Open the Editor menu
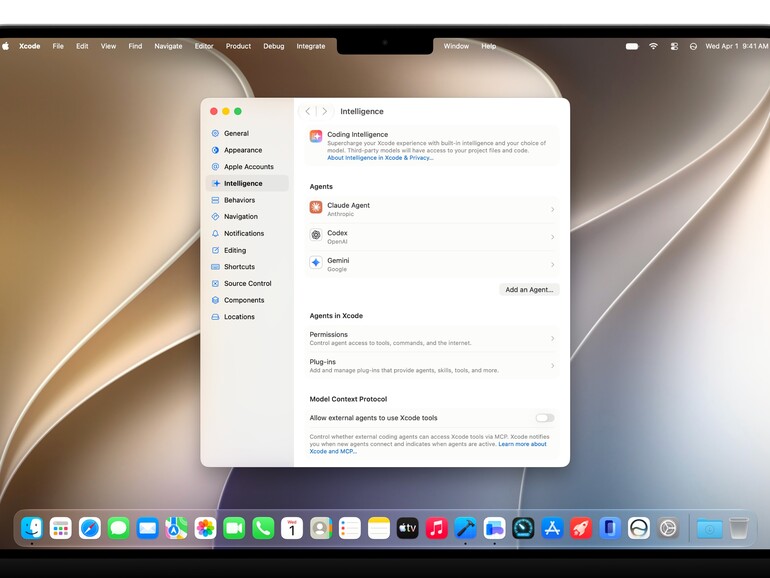Viewport: 770px width, 578px height. point(204,46)
